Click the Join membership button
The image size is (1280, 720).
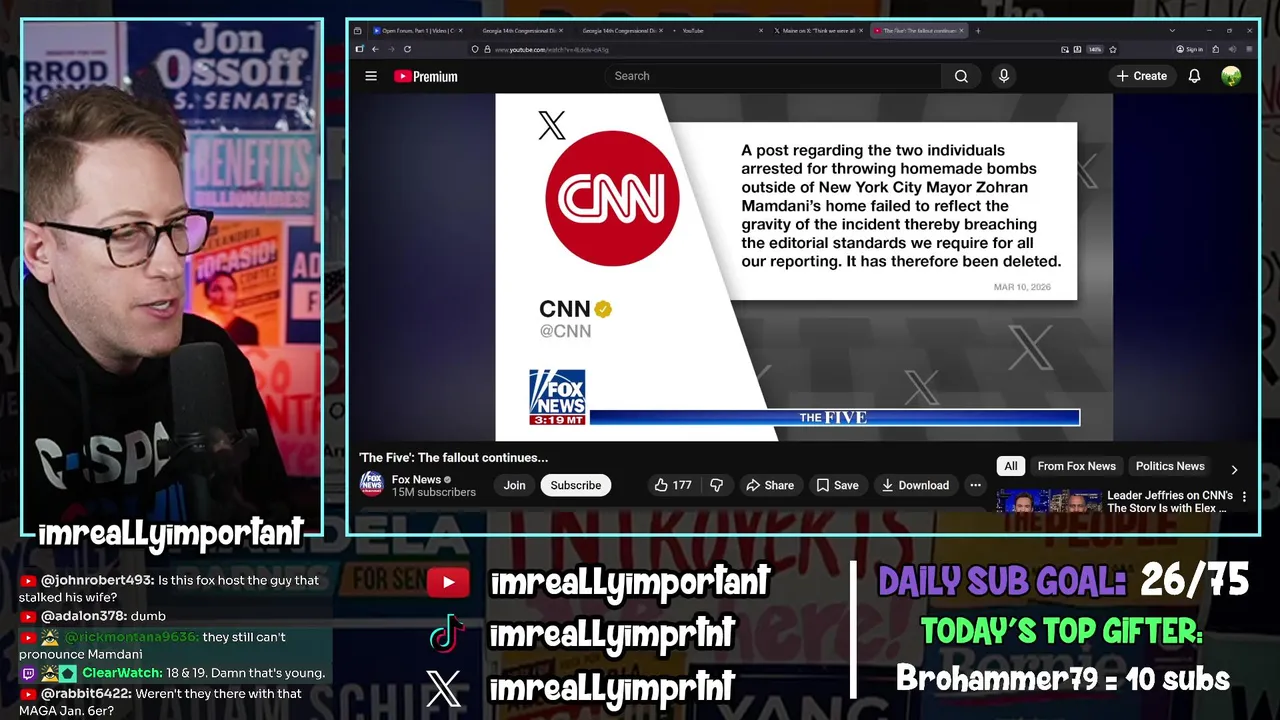click(x=514, y=485)
